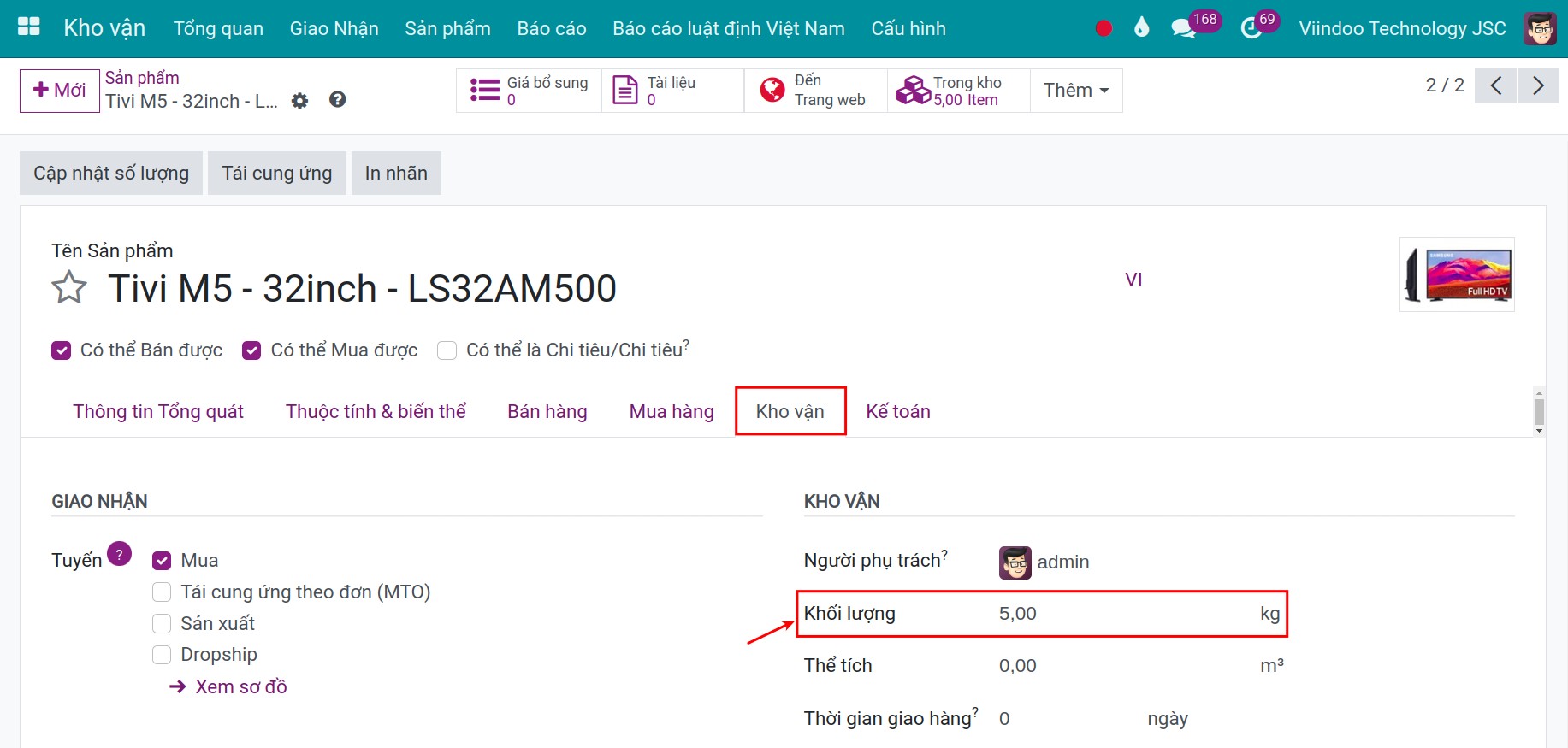The image size is (1568, 748).
Task: Click In nhãn print label button
Action: click(x=396, y=174)
